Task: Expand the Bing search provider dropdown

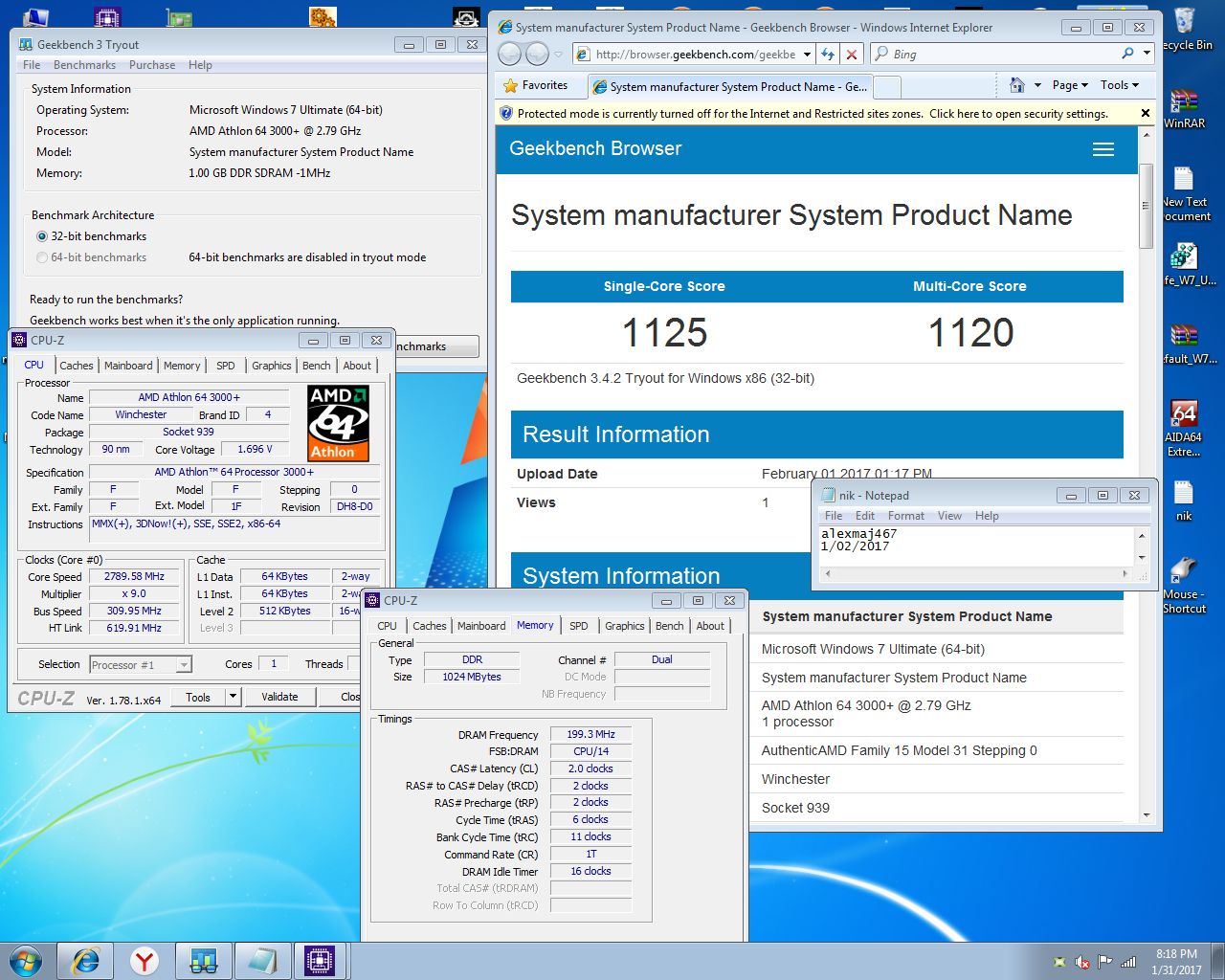Action: (x=1147, y=54)
